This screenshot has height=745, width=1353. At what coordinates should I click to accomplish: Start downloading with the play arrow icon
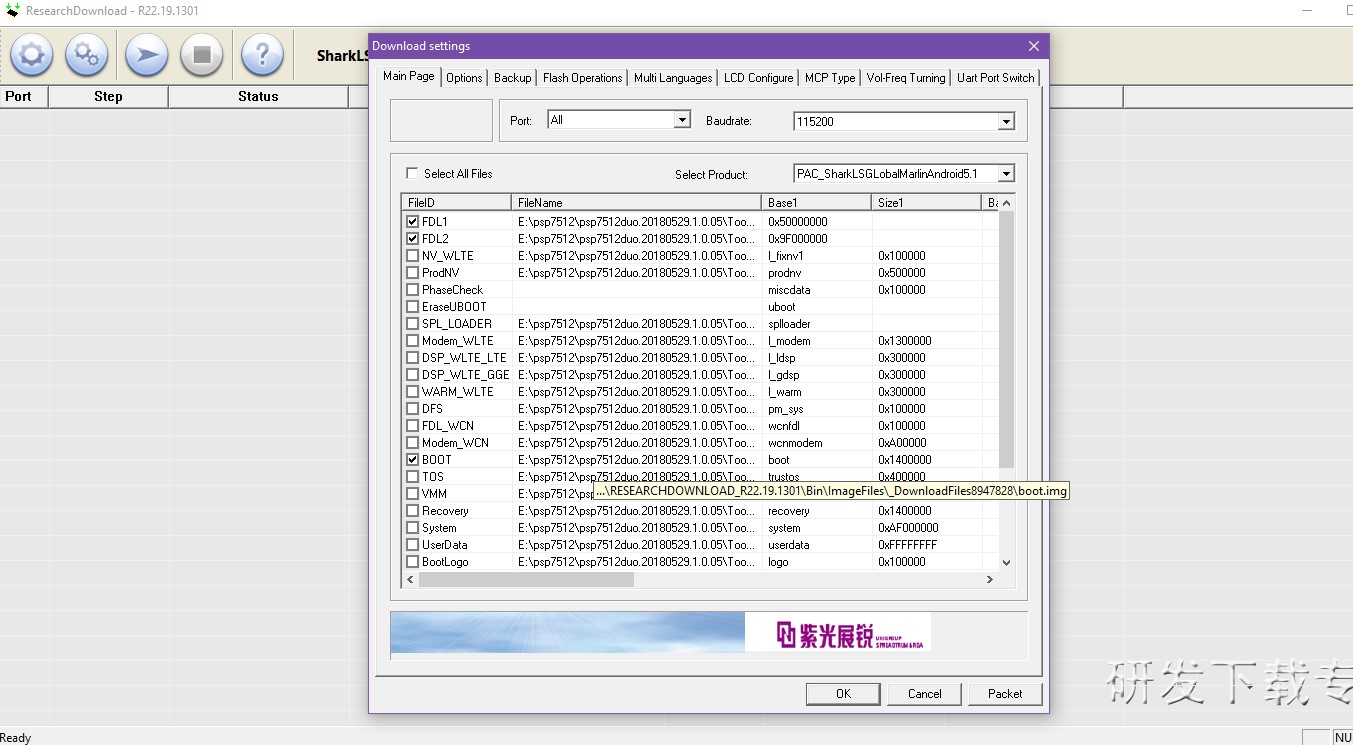coord(146,54)
